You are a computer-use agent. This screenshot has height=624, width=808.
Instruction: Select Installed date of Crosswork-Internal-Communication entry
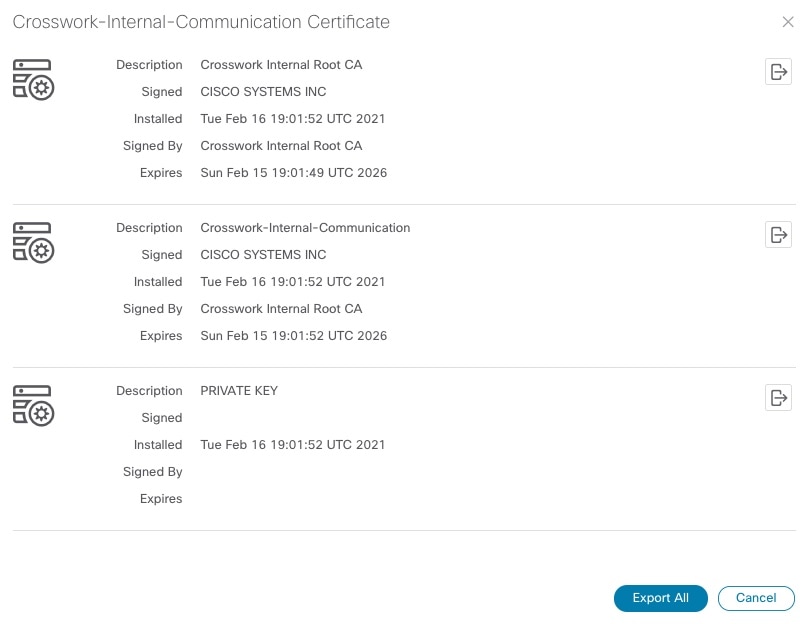pyautogui.click(x=293, y=282)
